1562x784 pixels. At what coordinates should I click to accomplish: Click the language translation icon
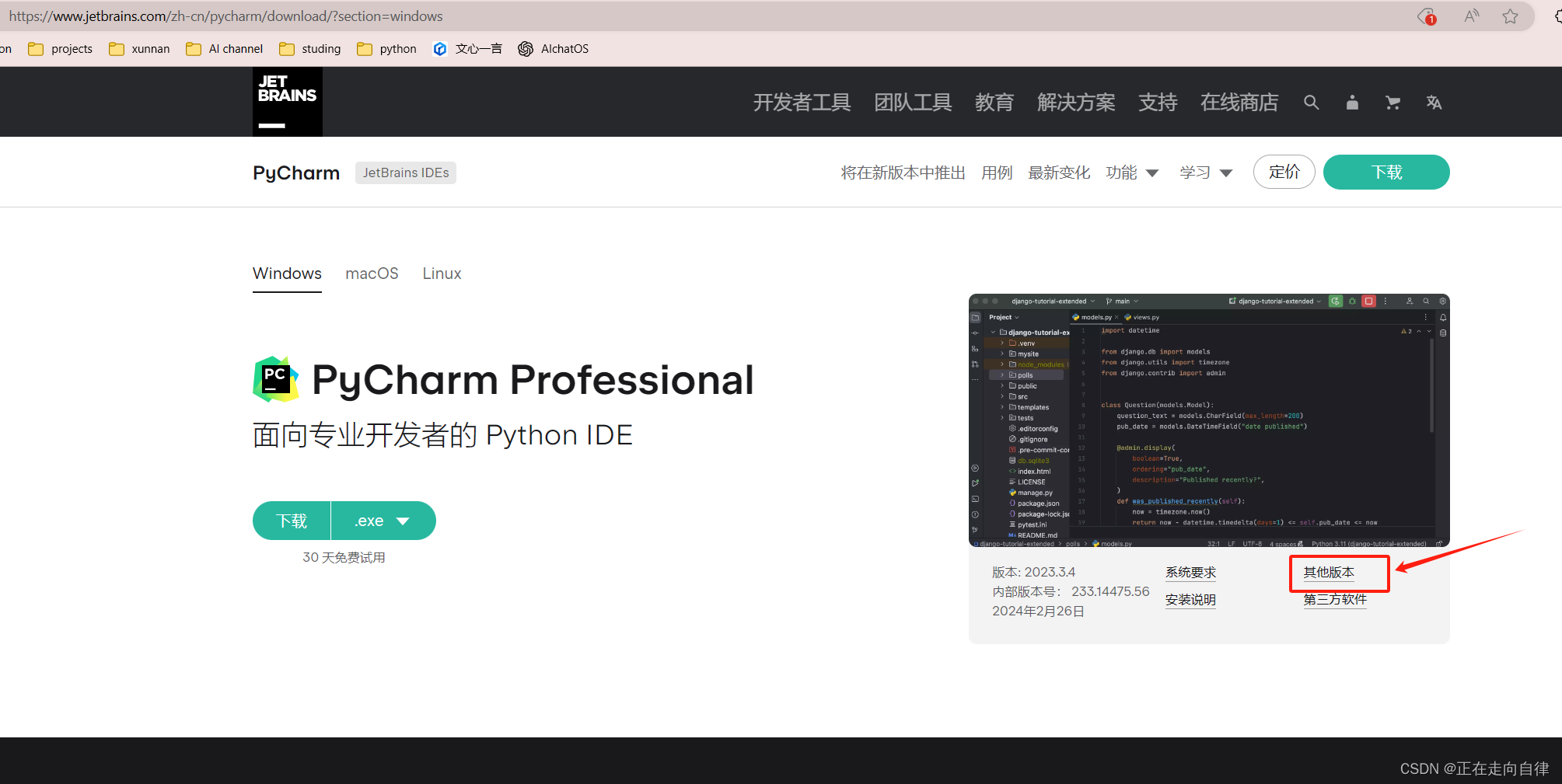pyautogui.click(x=1434, y=103)
